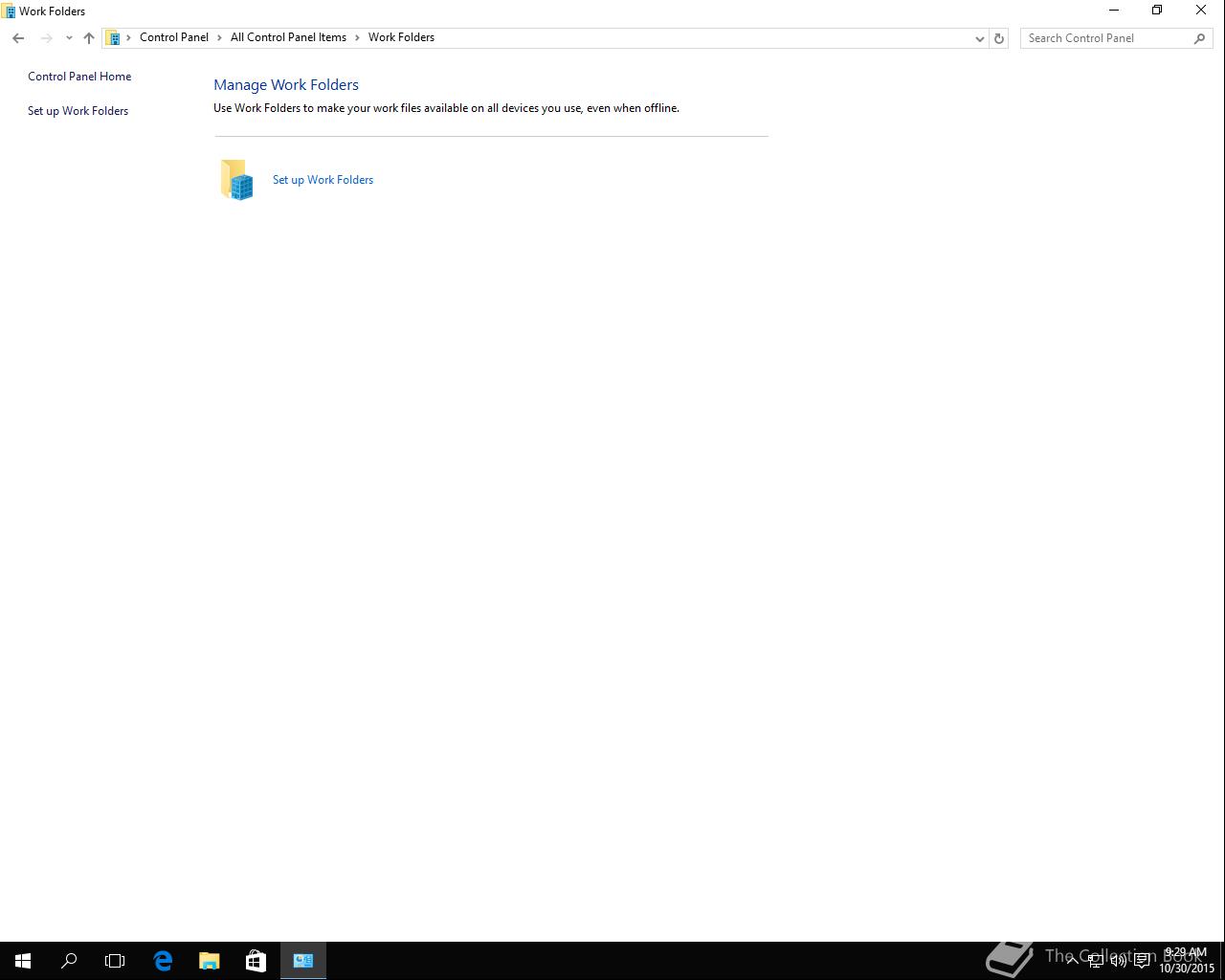Screen dimensions: 1225x980
Task: Close the Work Folders window
Action: (1201, 11)
